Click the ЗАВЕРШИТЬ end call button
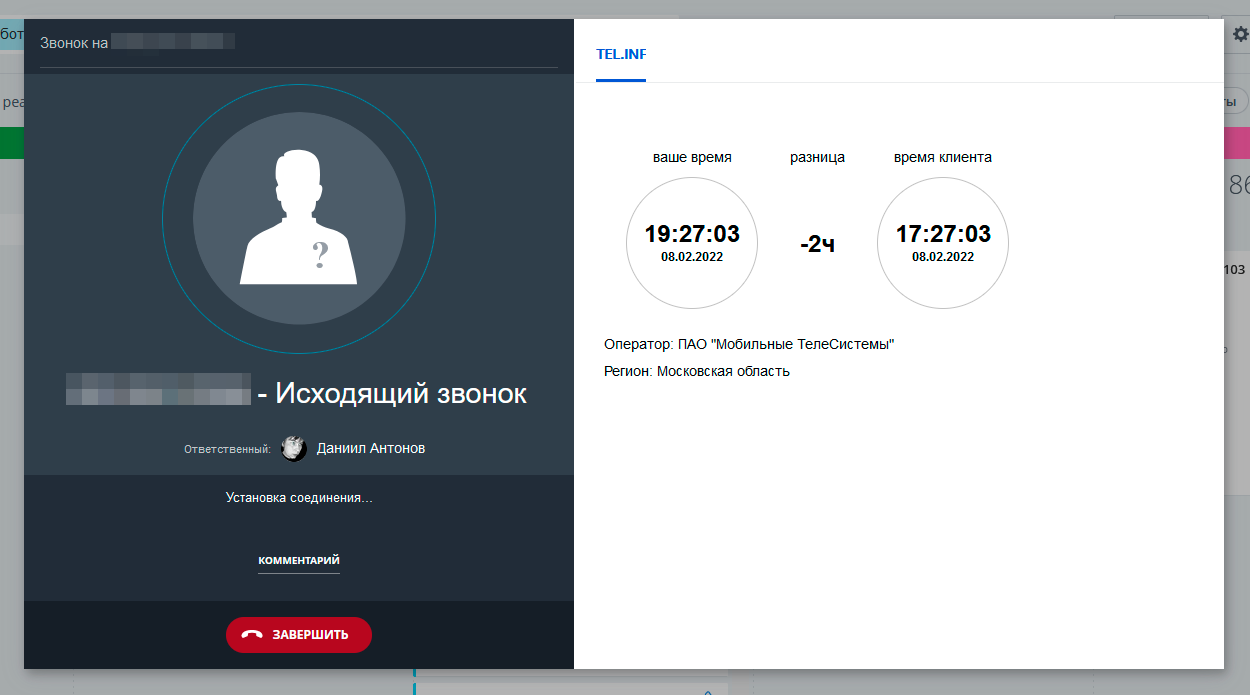This screenshot has height=695, width=1250. [298, 635]
